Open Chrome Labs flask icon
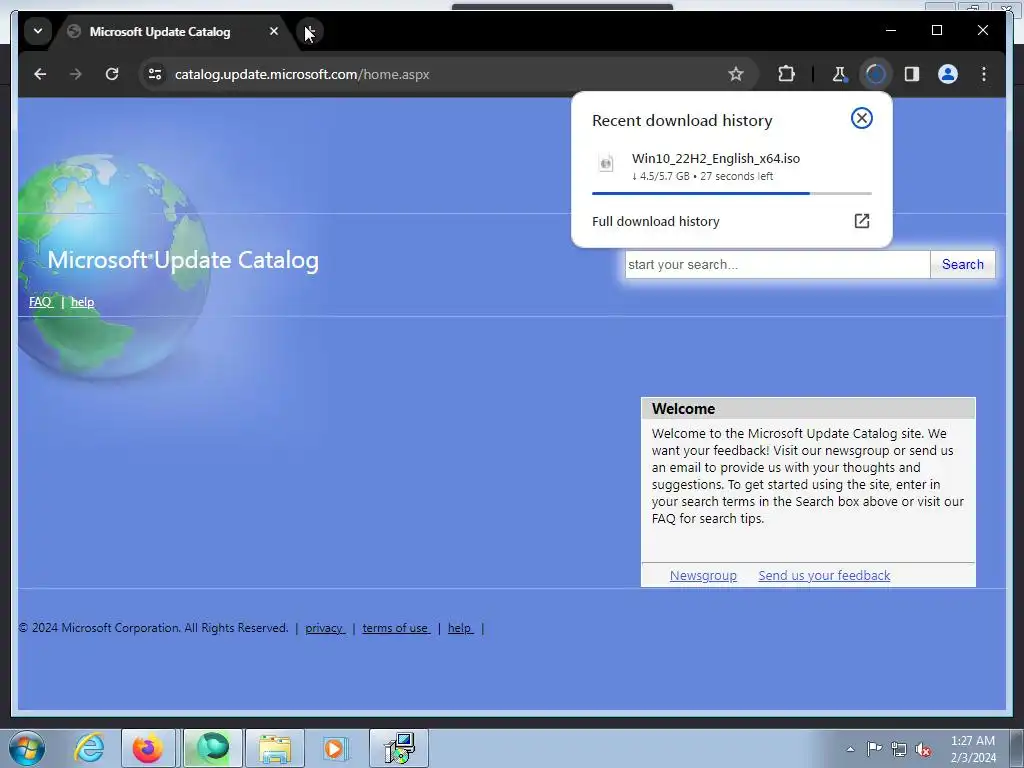 click(839, 74)
